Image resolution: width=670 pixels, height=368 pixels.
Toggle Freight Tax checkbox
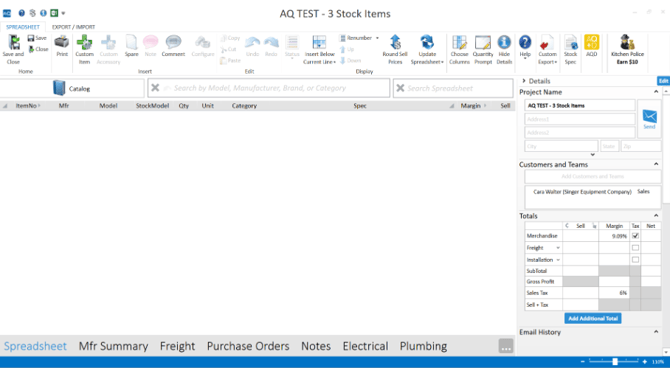click(635, 247)
